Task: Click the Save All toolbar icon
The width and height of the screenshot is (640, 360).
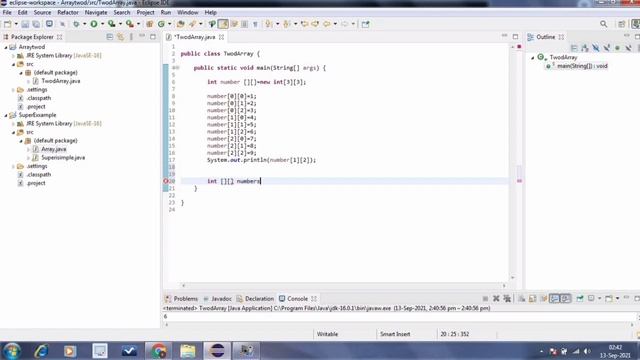Action: click(36, 24)
